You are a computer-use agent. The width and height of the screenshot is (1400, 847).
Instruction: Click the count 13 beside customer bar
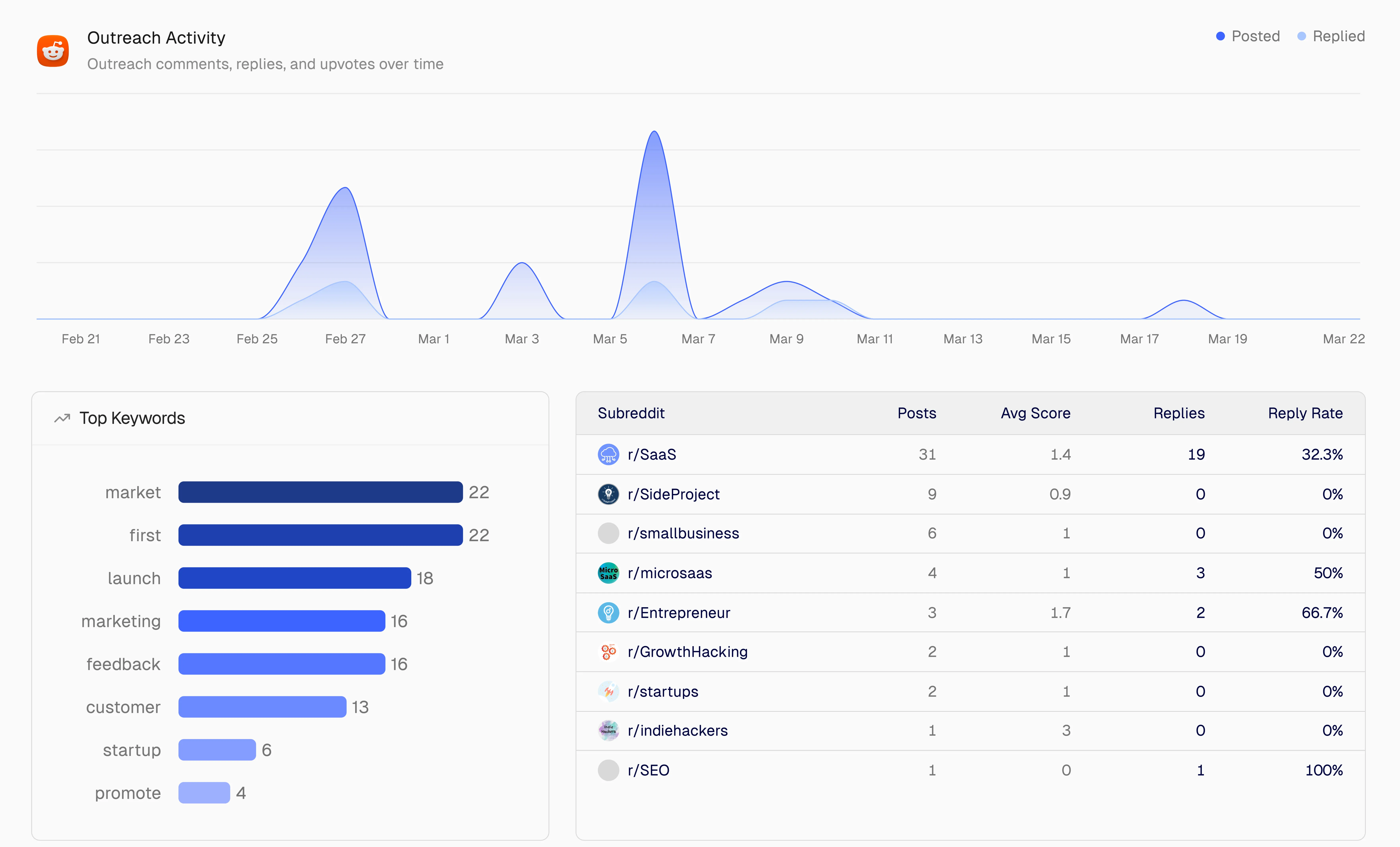pos(360,707)
